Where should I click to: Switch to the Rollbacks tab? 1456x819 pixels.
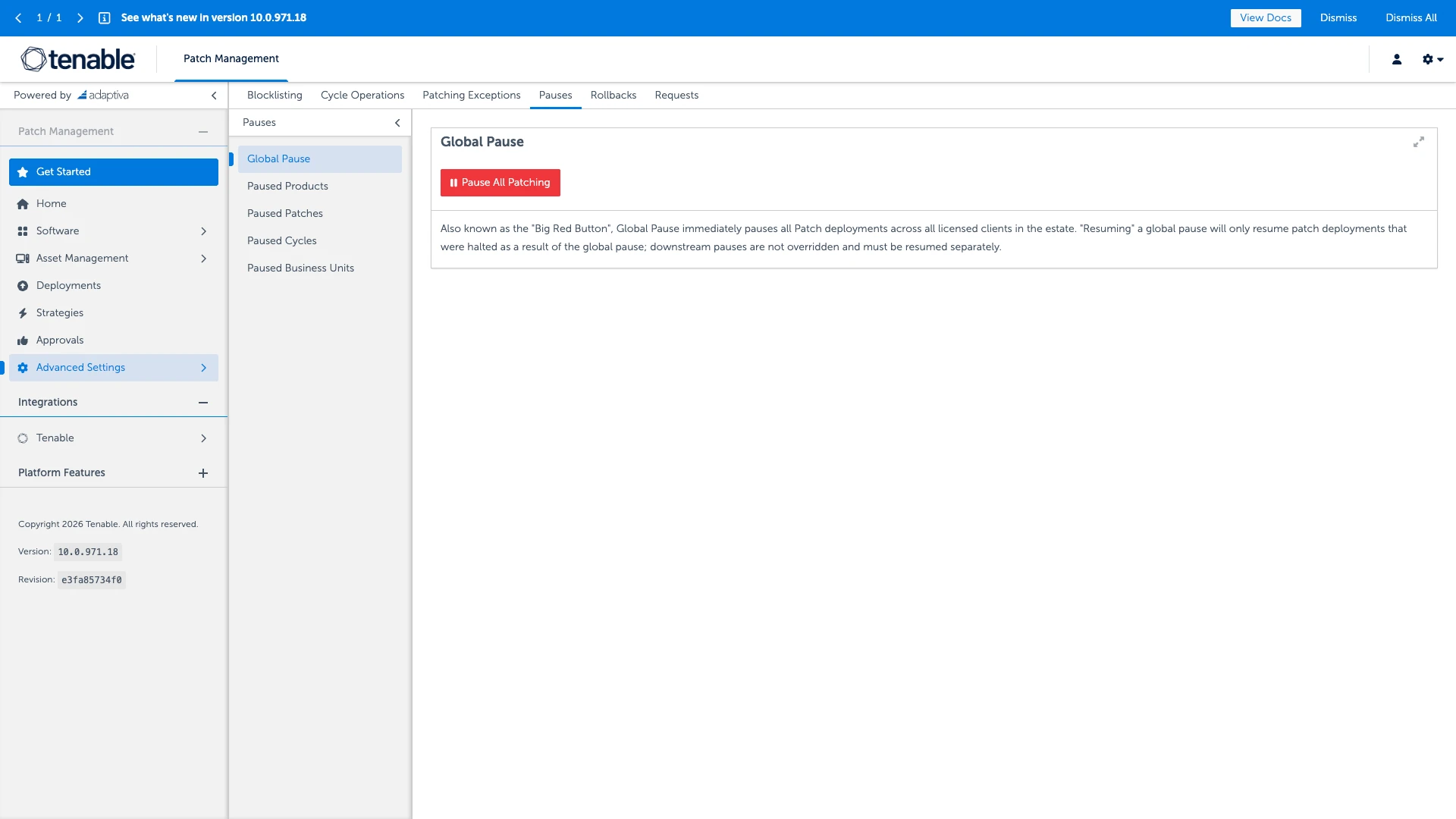tap(613, 96)
